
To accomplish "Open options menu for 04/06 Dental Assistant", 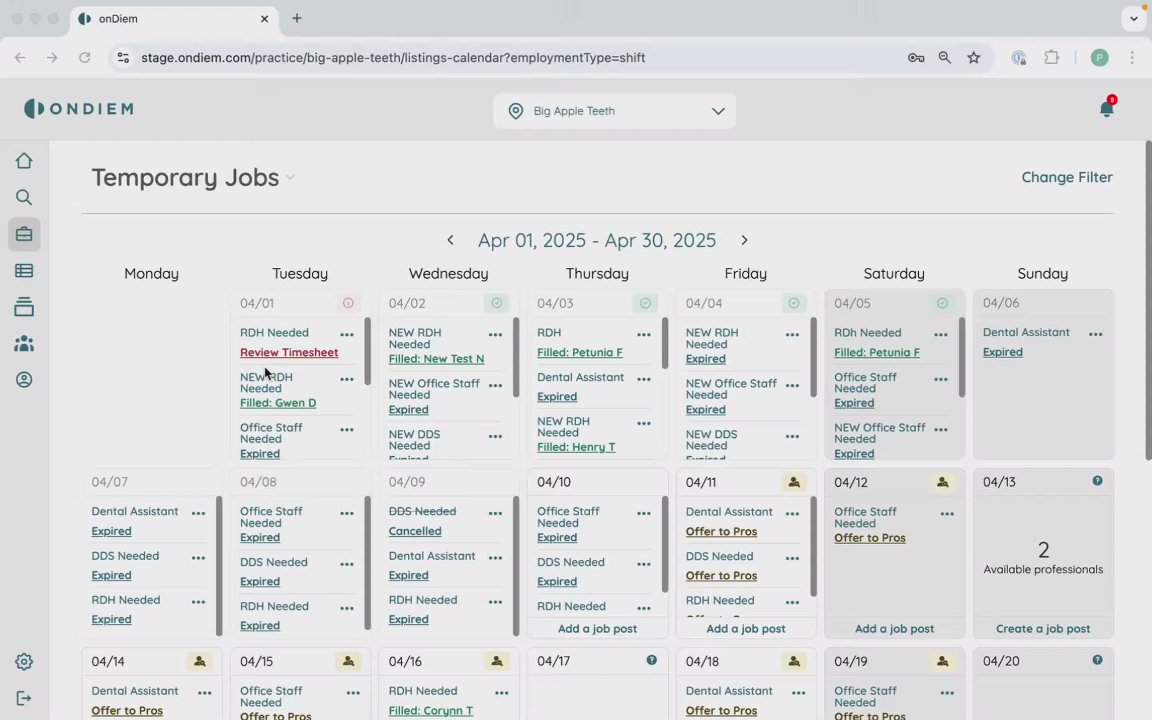I will point(1095,334).
